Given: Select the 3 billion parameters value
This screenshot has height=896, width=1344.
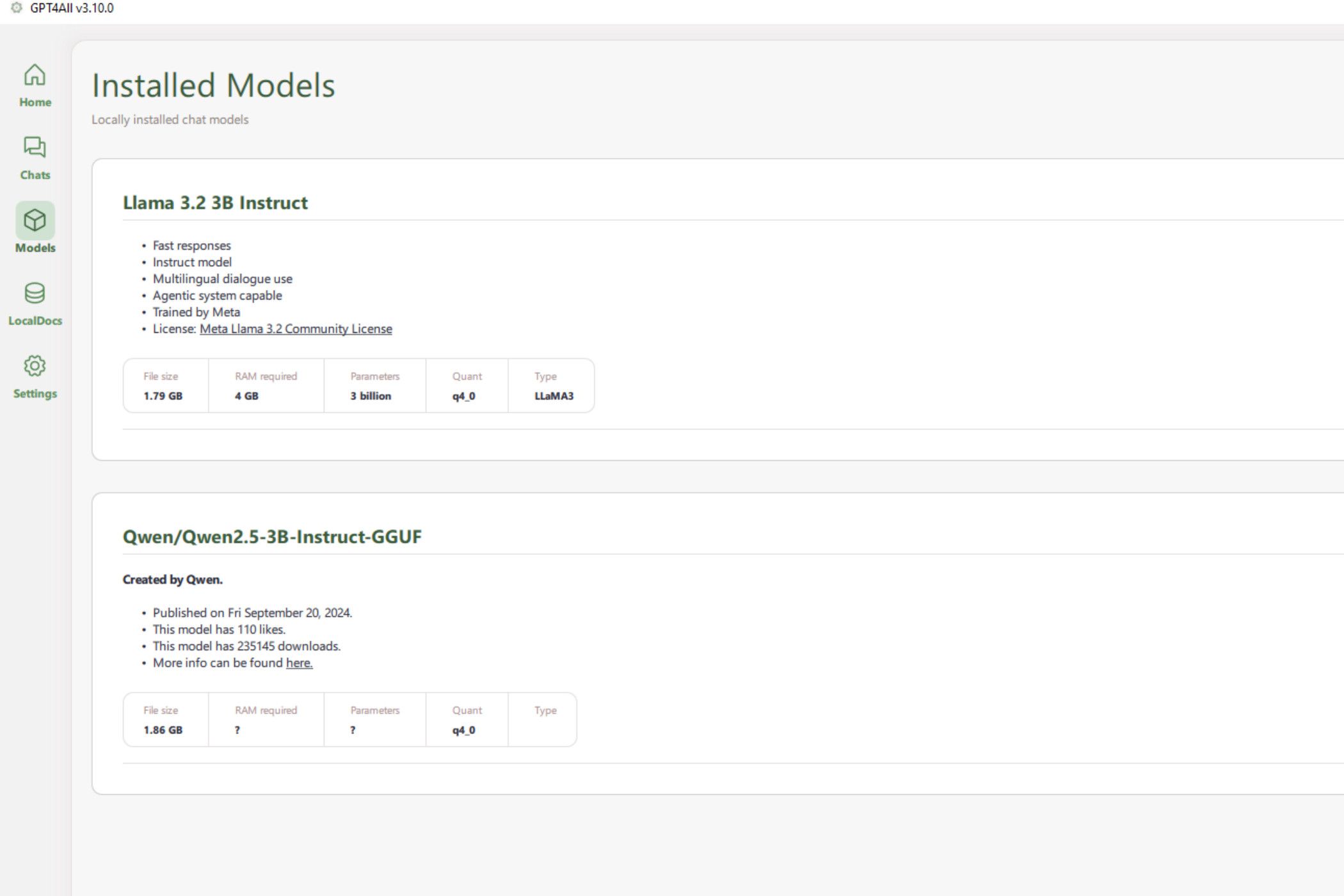Looking at the screenshot, I should tap(371, 396).
